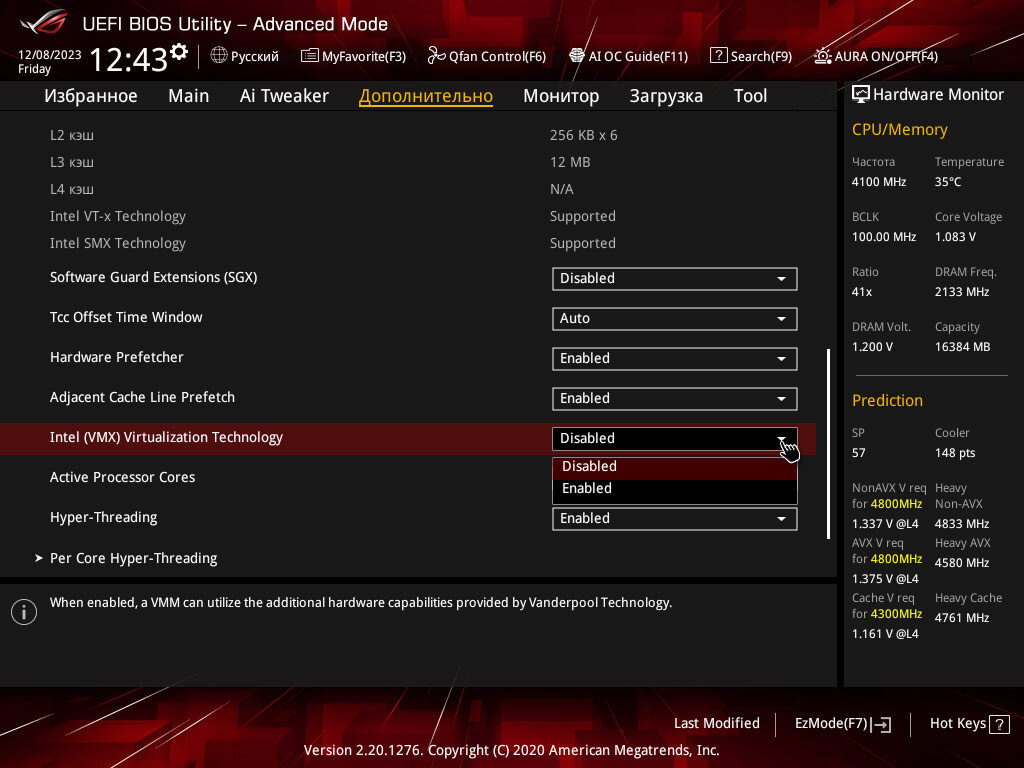Click the Hardware Monitor screen icon
Screen dimensions: 1024x768
point(861,95)
